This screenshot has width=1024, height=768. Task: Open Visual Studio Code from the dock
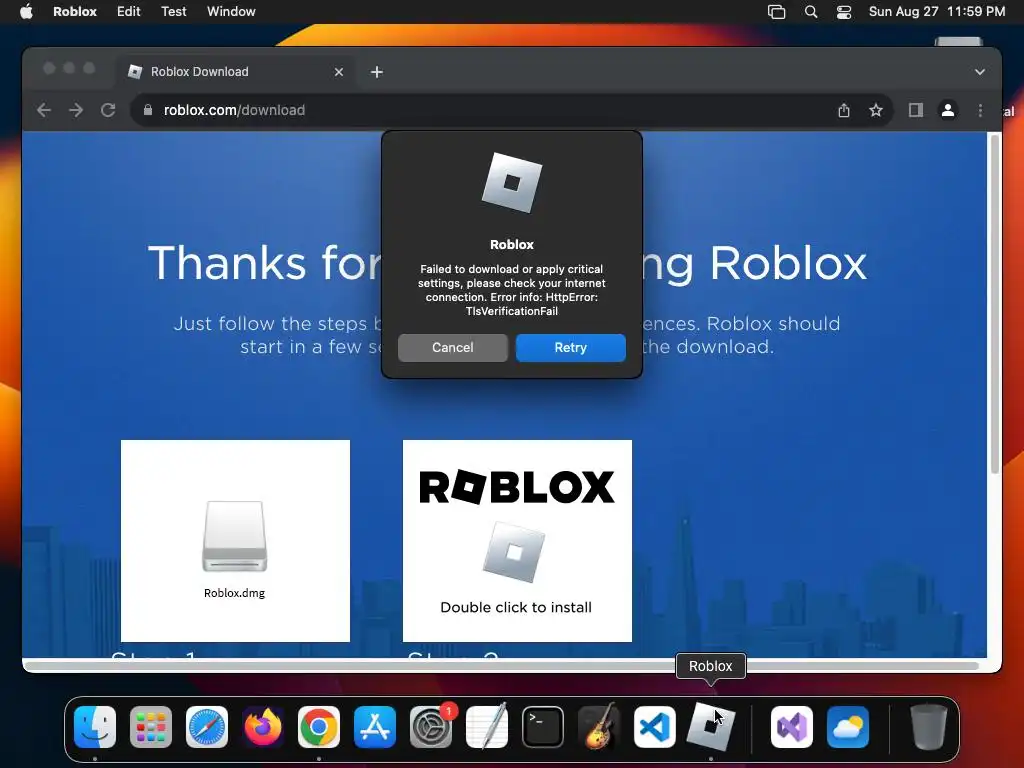655,727
